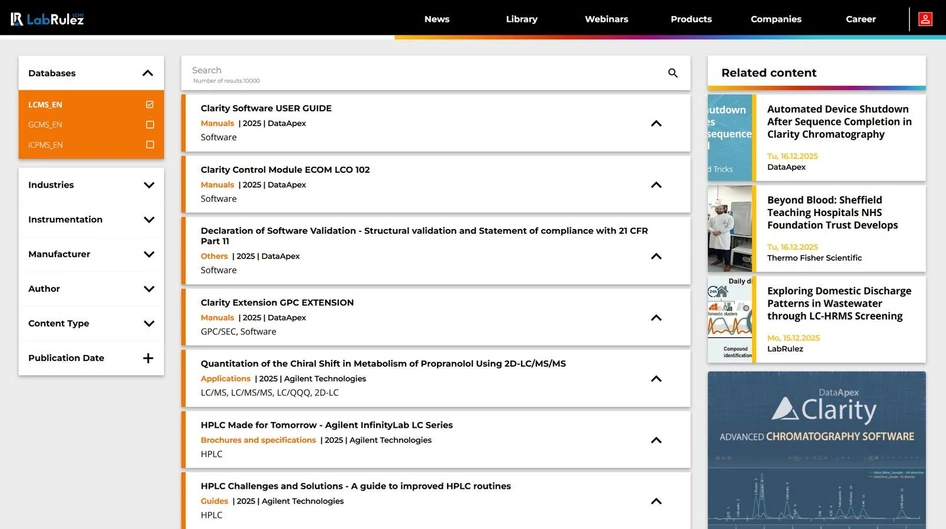Open Quantitation of the Chiral Shift article
This screenshot has width=946, height=529.
click(383, 364)
